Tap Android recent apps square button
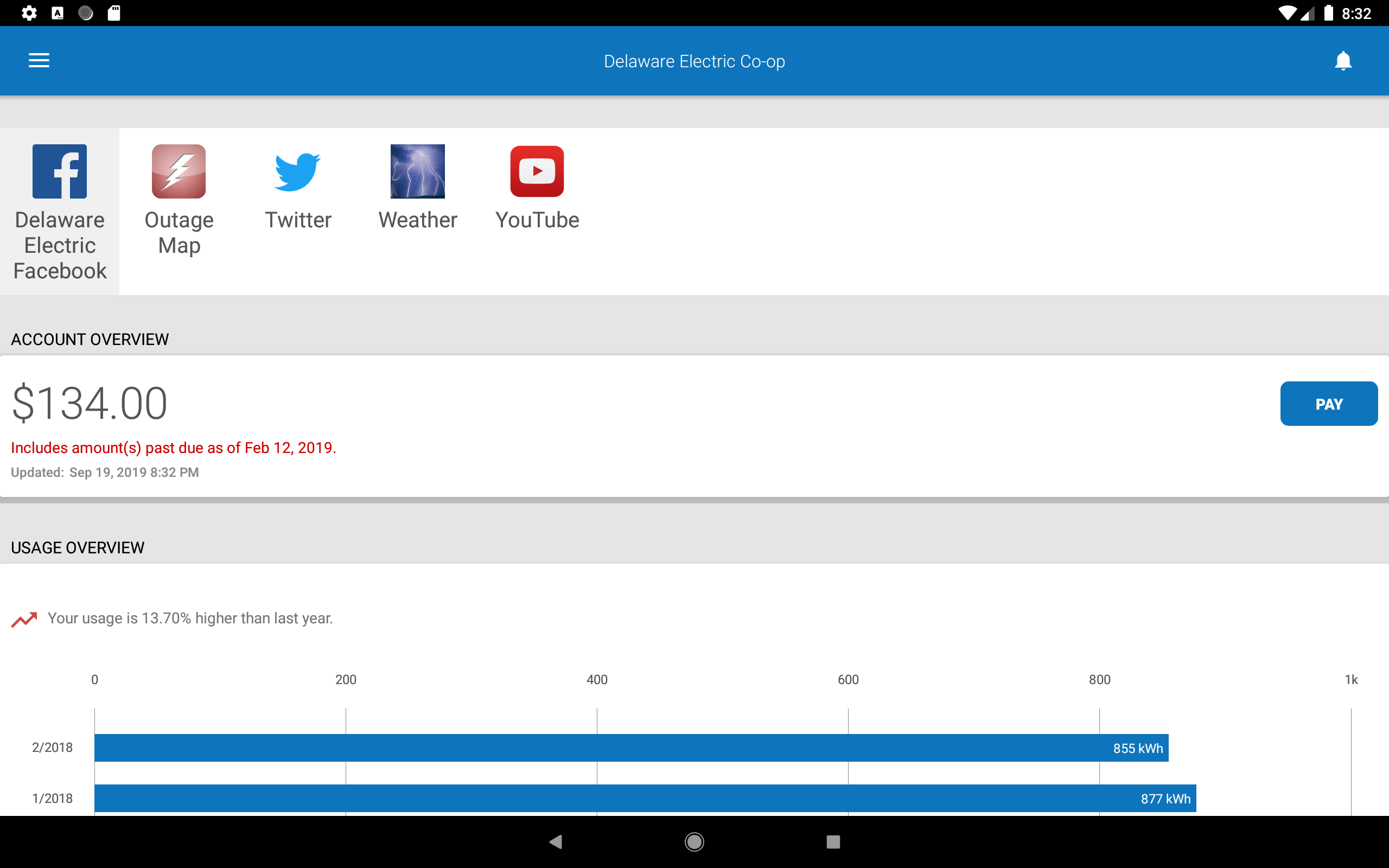This screenshot has width=1389, height=868. click(x=833, y=841)
